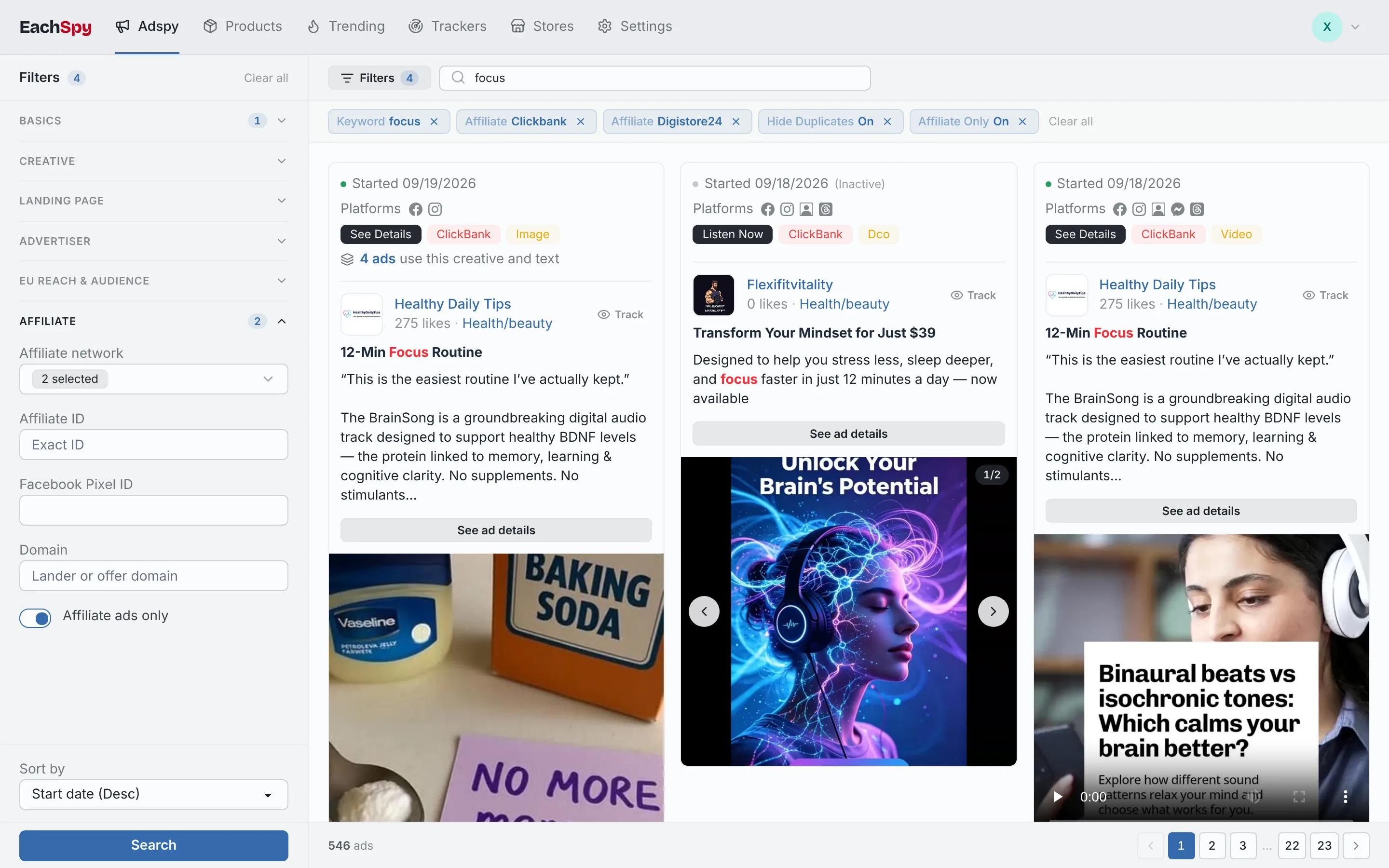Expand EU Reach & Audience section
Screen dimensions: 1389x868
coord(153,281)
